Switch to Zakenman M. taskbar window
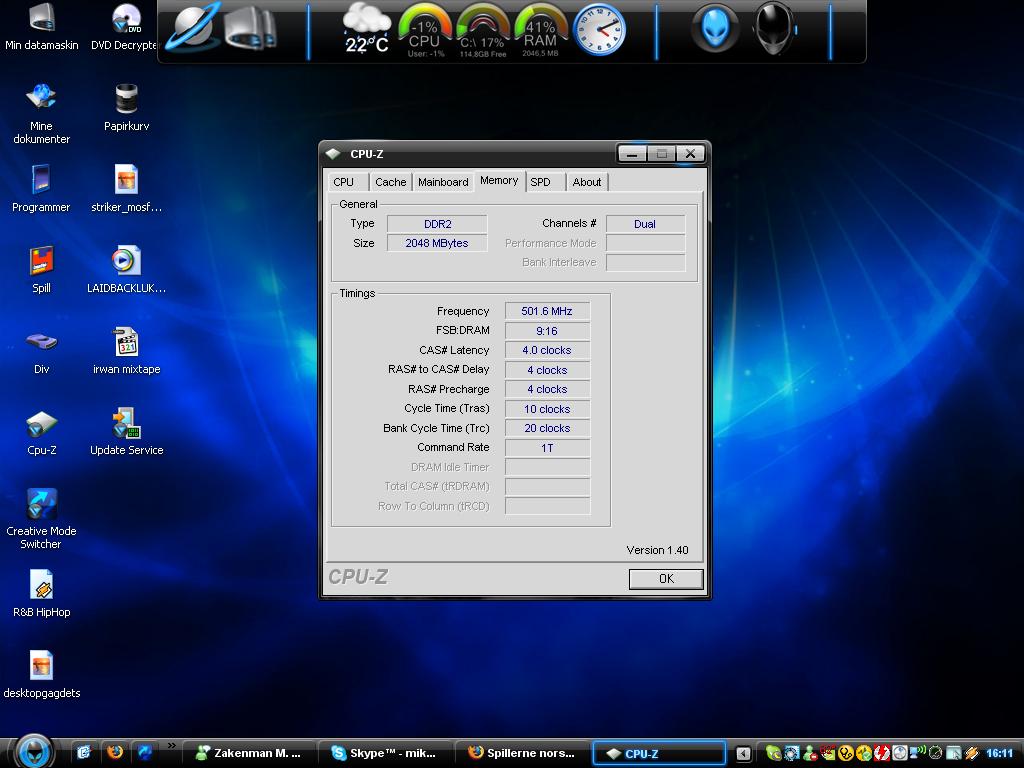Image resolution: width=1024 pixels, height=768 pixels. [249, 753]
